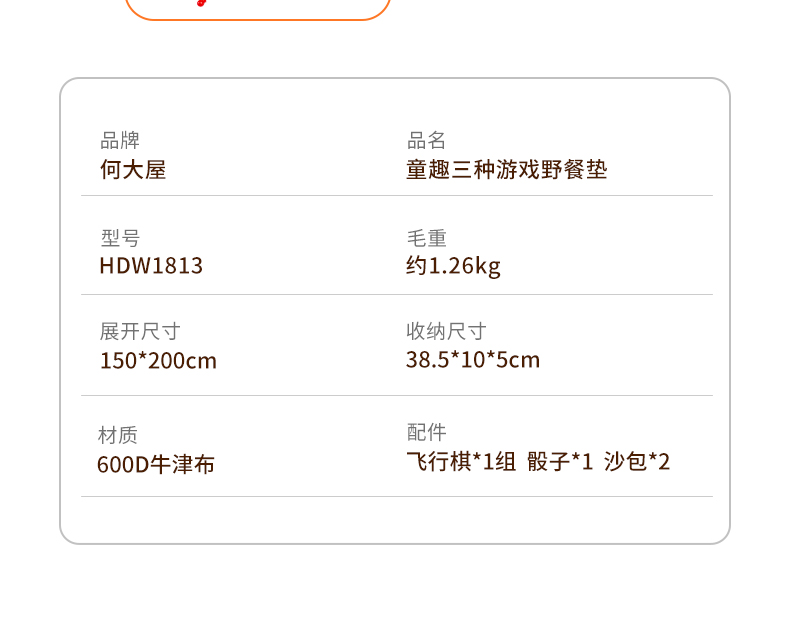Viewport: 790px width, 641px height.
Task: Click the 收纳尺寸 label
Action: [446, 331]
